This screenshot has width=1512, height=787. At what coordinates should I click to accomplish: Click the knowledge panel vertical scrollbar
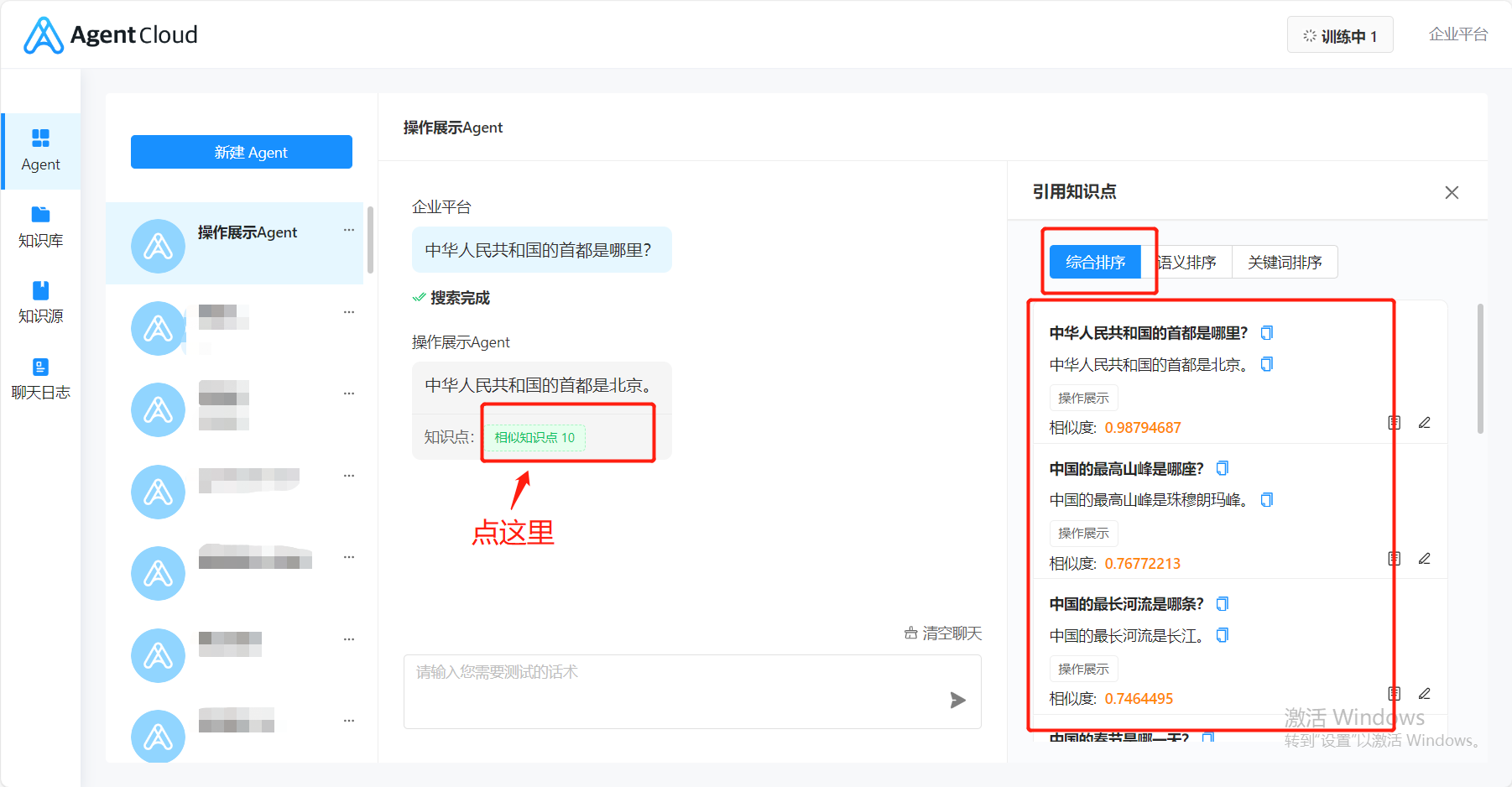click(x=1480, y=369)
